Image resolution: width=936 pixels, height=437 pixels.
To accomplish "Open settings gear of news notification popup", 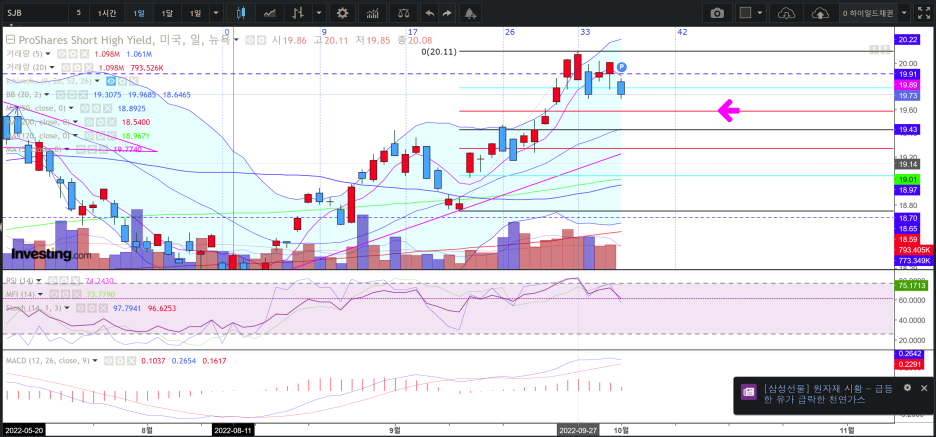I will click(907, 387).
